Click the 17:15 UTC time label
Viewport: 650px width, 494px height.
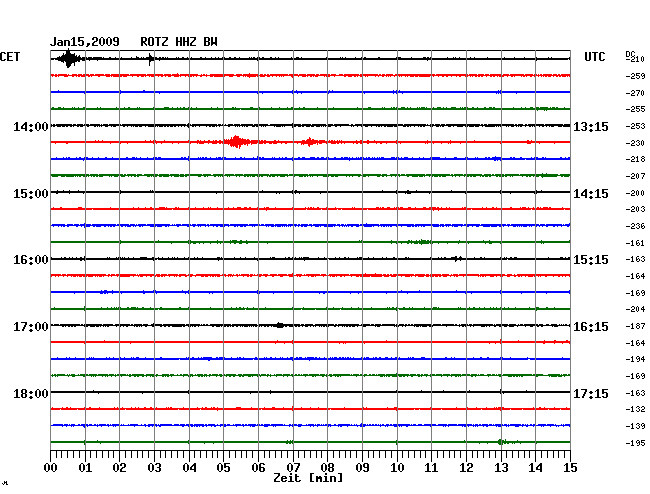click(x=591, y=393)
